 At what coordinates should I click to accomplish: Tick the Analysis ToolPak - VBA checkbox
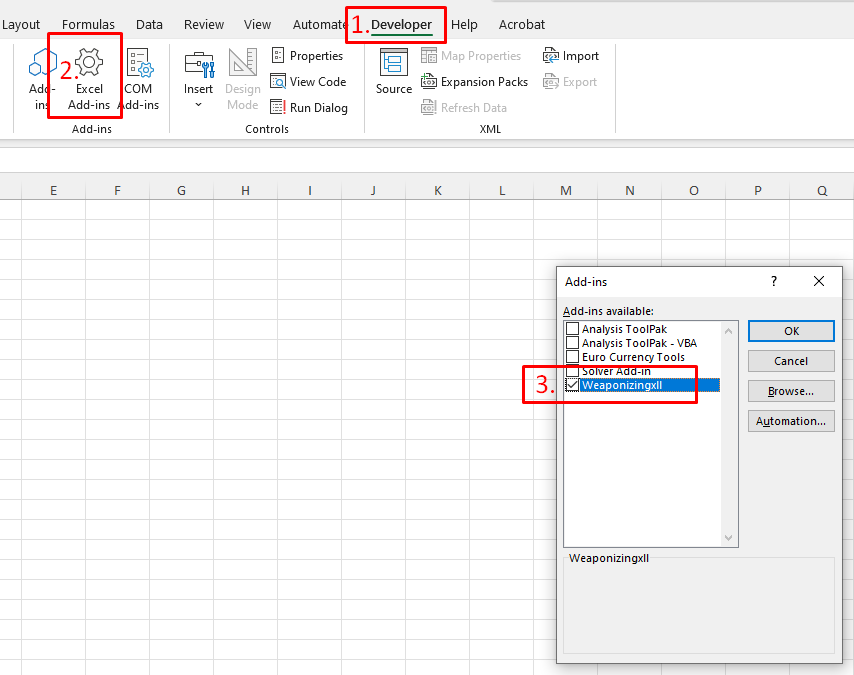pyautogui.click(x=572, y=343)
